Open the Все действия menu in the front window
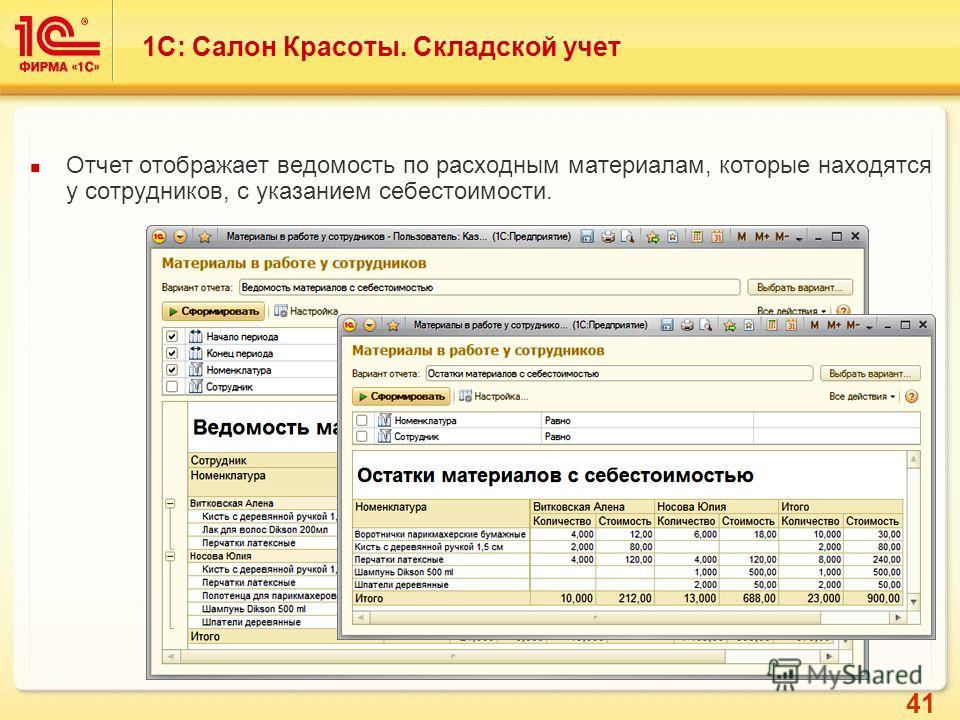The width and height of the screenshot is (960, 720). 862,397
